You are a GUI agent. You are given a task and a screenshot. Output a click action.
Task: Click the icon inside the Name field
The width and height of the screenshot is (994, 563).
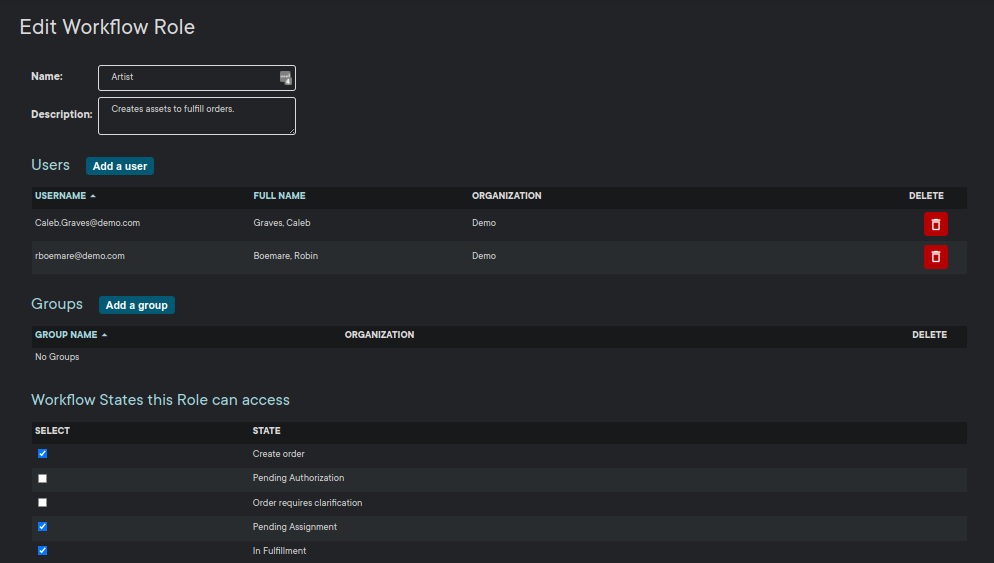point(285,78)
